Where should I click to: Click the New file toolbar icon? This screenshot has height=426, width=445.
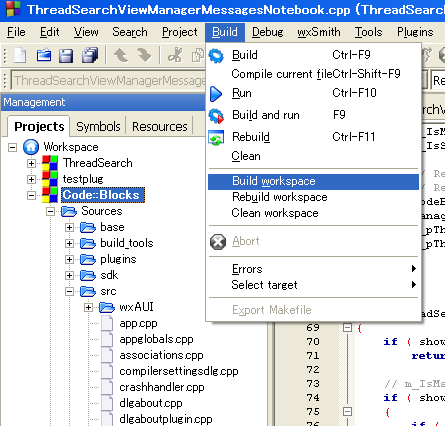(20, 55)
